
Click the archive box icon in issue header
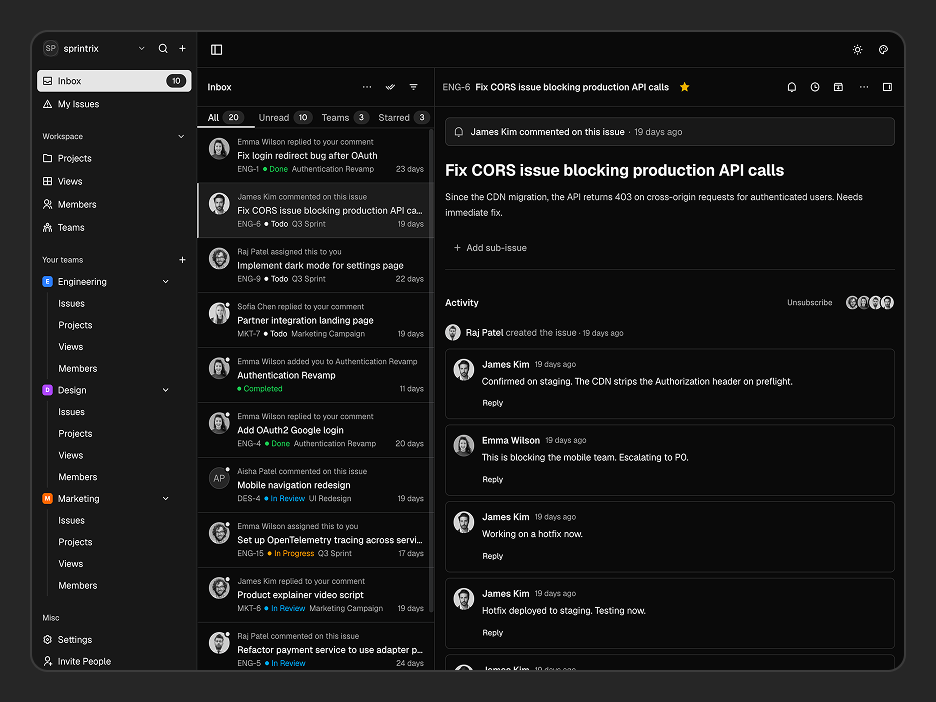point(838,87)
